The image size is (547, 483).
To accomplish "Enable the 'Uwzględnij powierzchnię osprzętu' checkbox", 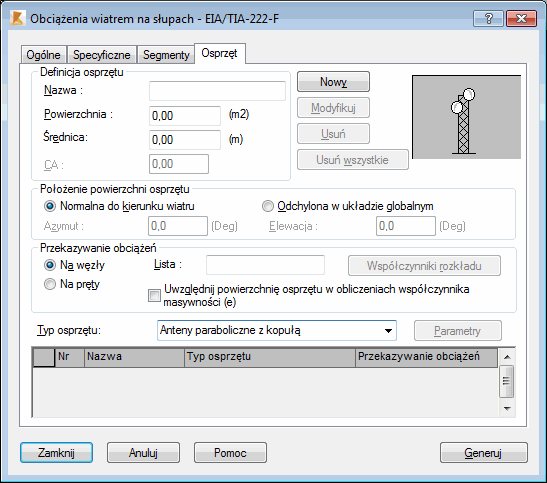I will (x=154, y=296).
